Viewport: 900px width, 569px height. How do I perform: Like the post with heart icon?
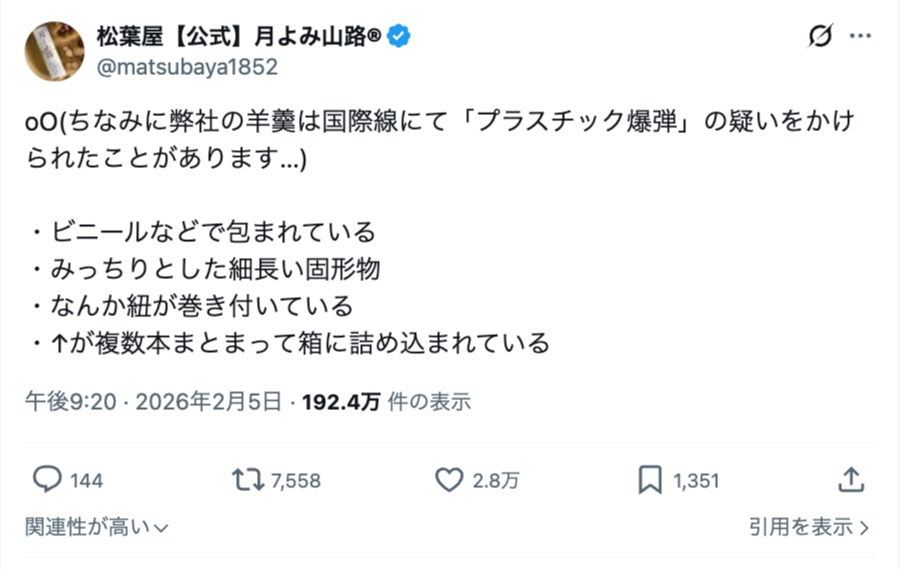click(449, 480)
